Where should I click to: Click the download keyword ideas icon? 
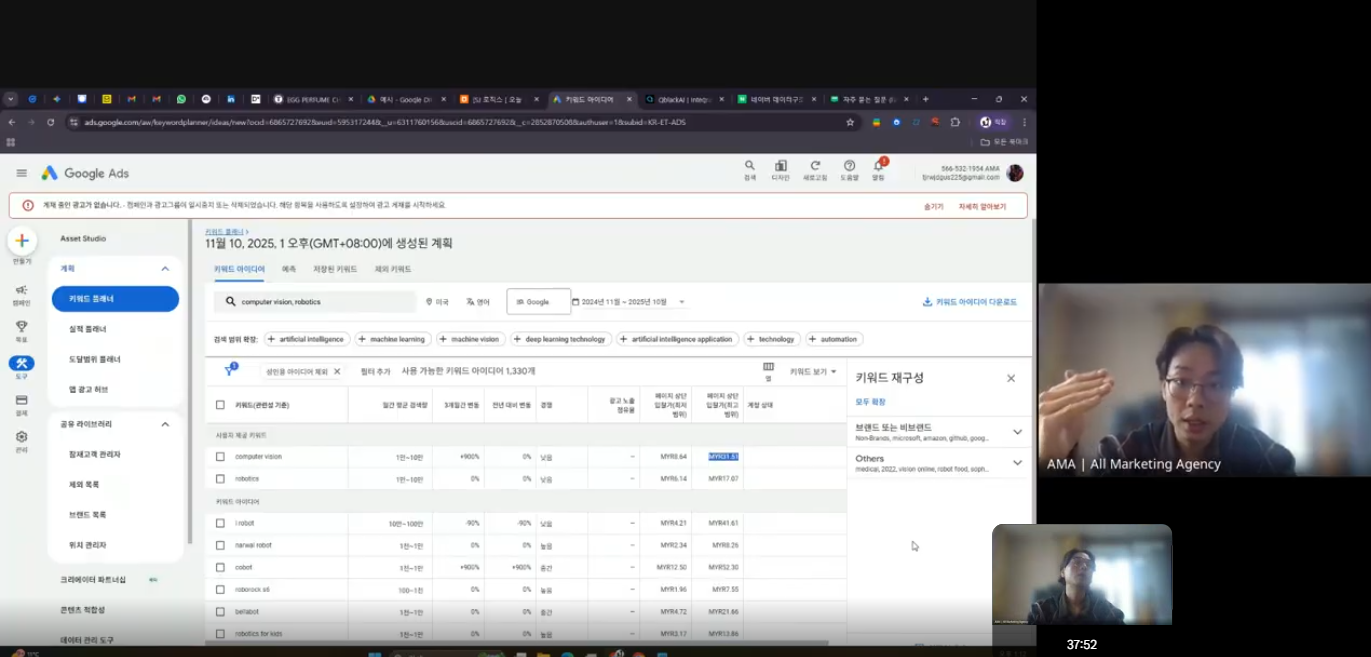pyautogui.click(x=927, y=302)
